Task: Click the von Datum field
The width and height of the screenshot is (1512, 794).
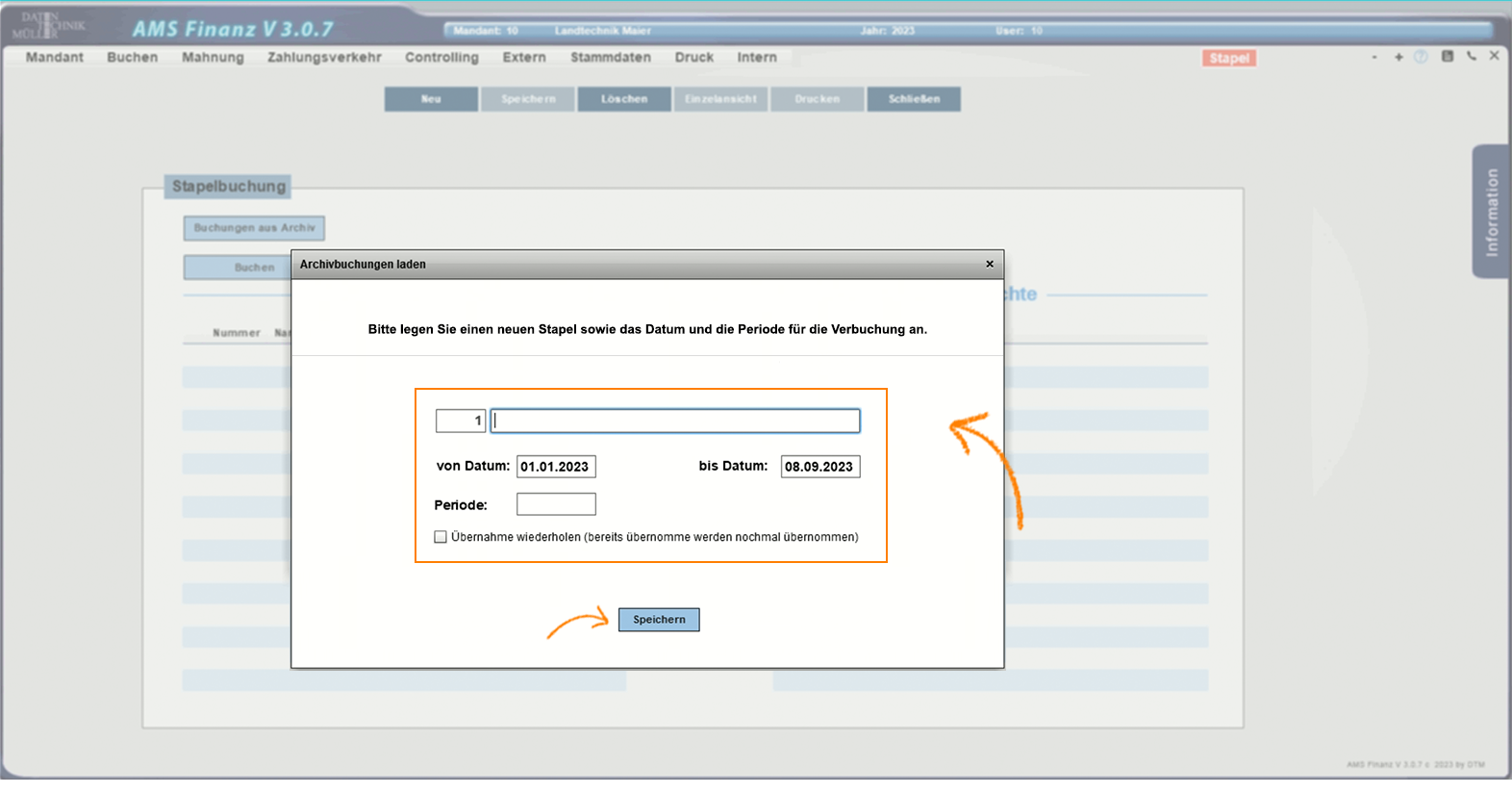Action: point(556,467)
